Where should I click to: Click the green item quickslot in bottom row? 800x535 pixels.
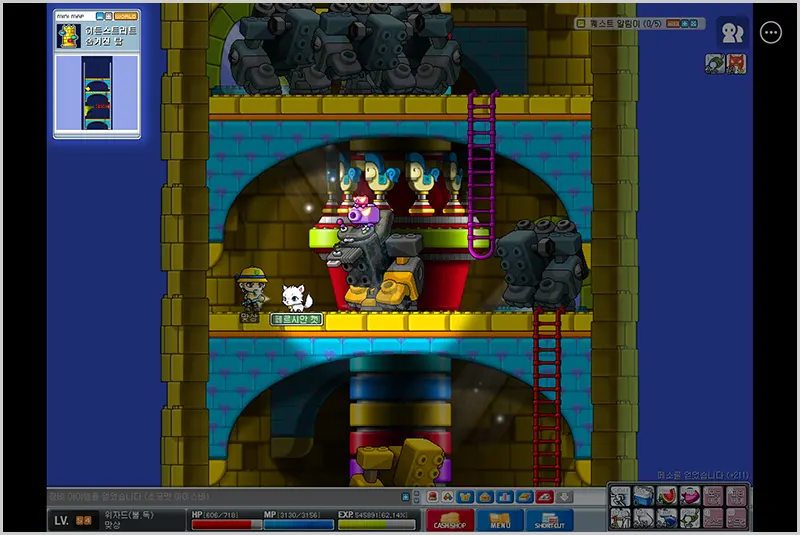click(690, 518)
